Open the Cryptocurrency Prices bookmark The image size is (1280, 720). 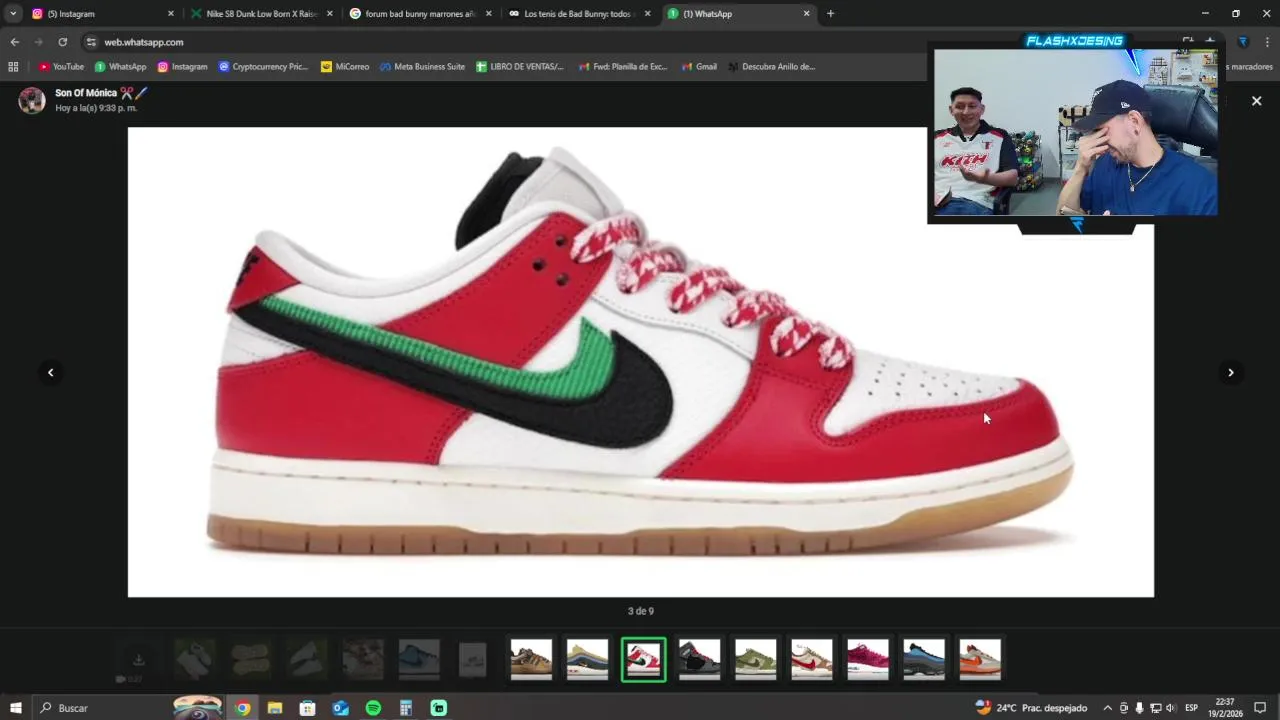click(263, 67)
